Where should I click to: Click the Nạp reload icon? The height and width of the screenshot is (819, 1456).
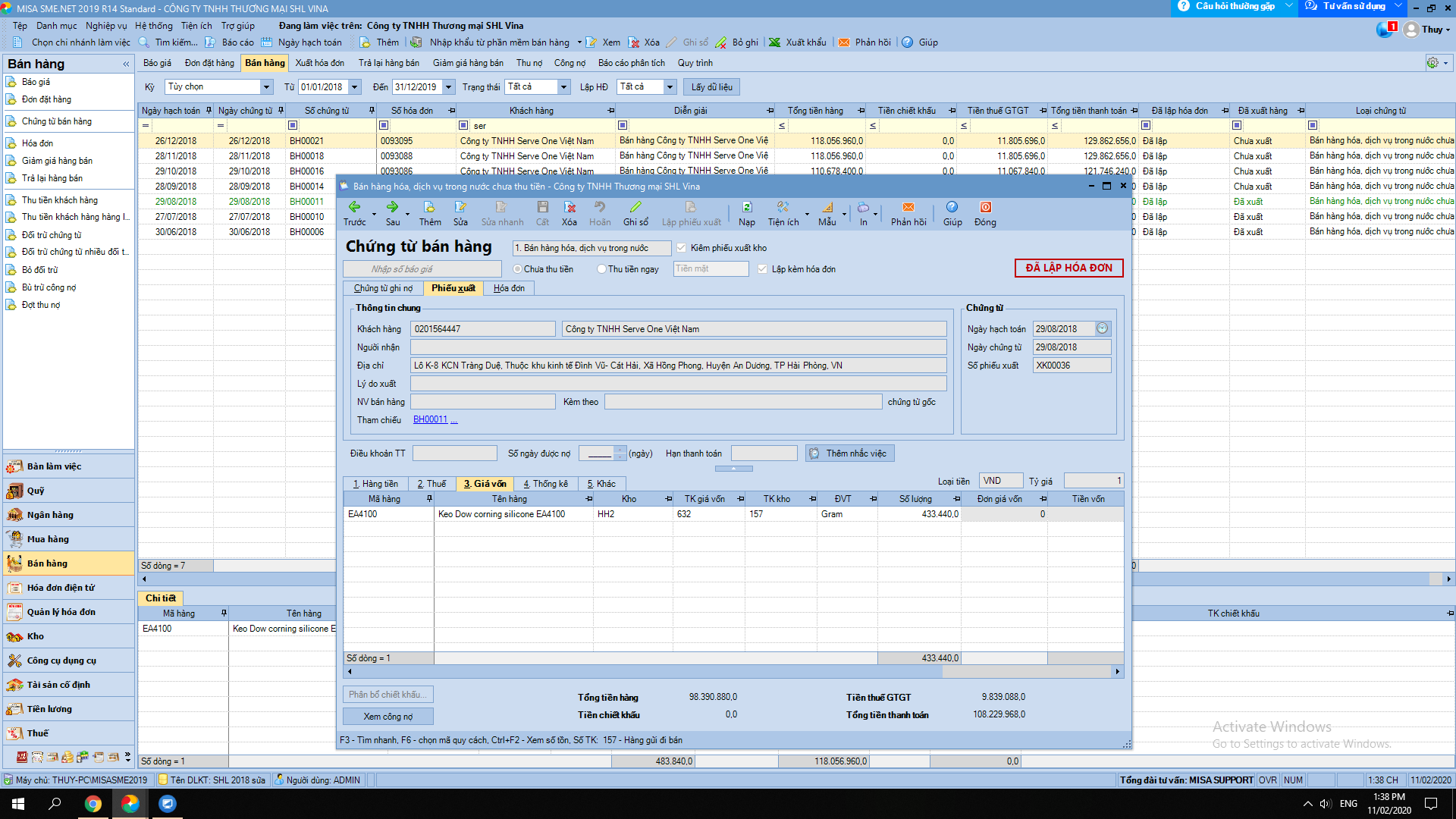click(746, 207)
